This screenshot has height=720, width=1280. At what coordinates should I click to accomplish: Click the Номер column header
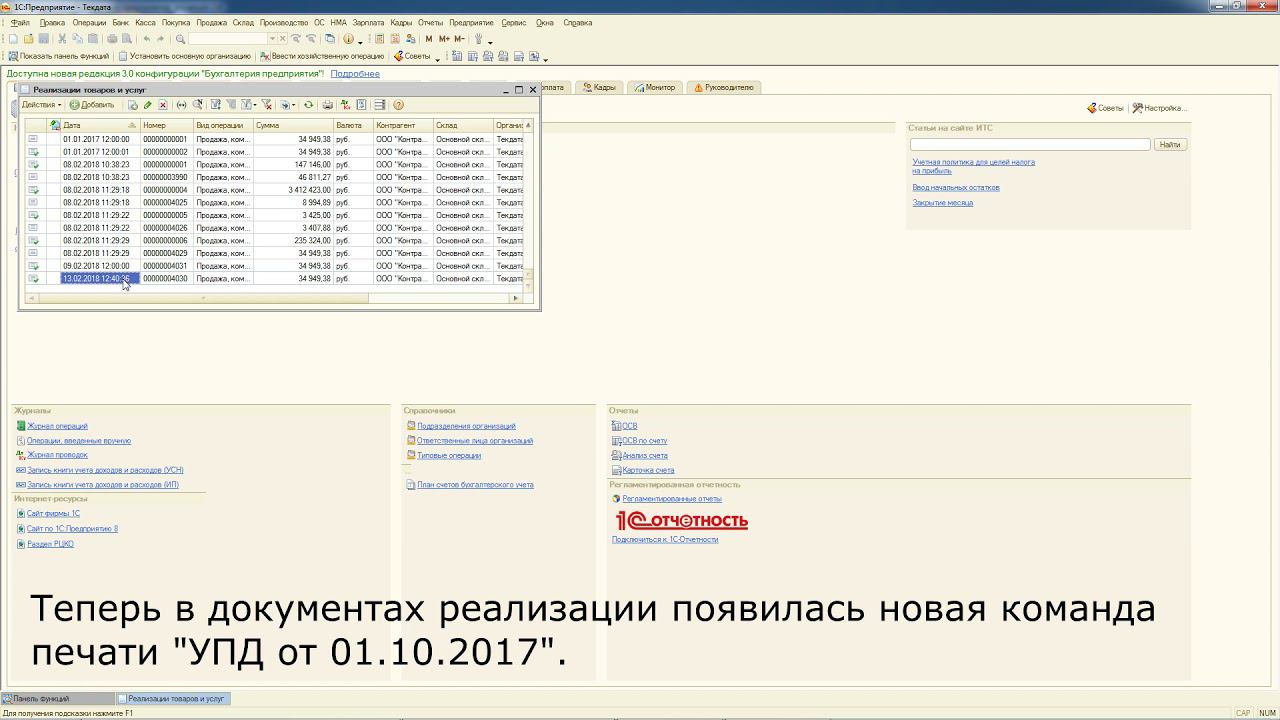click(x=167, y=125)
